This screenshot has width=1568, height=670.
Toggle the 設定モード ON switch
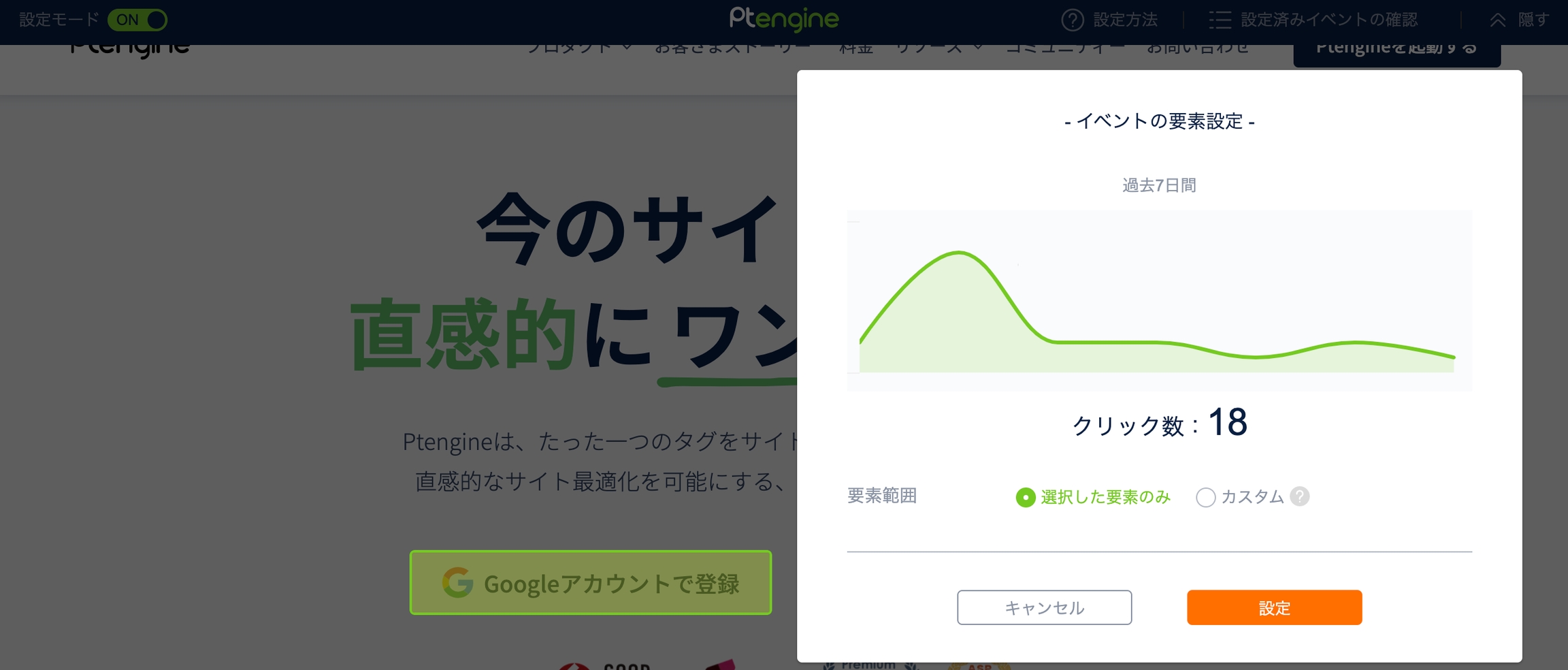tap(137, 20)
